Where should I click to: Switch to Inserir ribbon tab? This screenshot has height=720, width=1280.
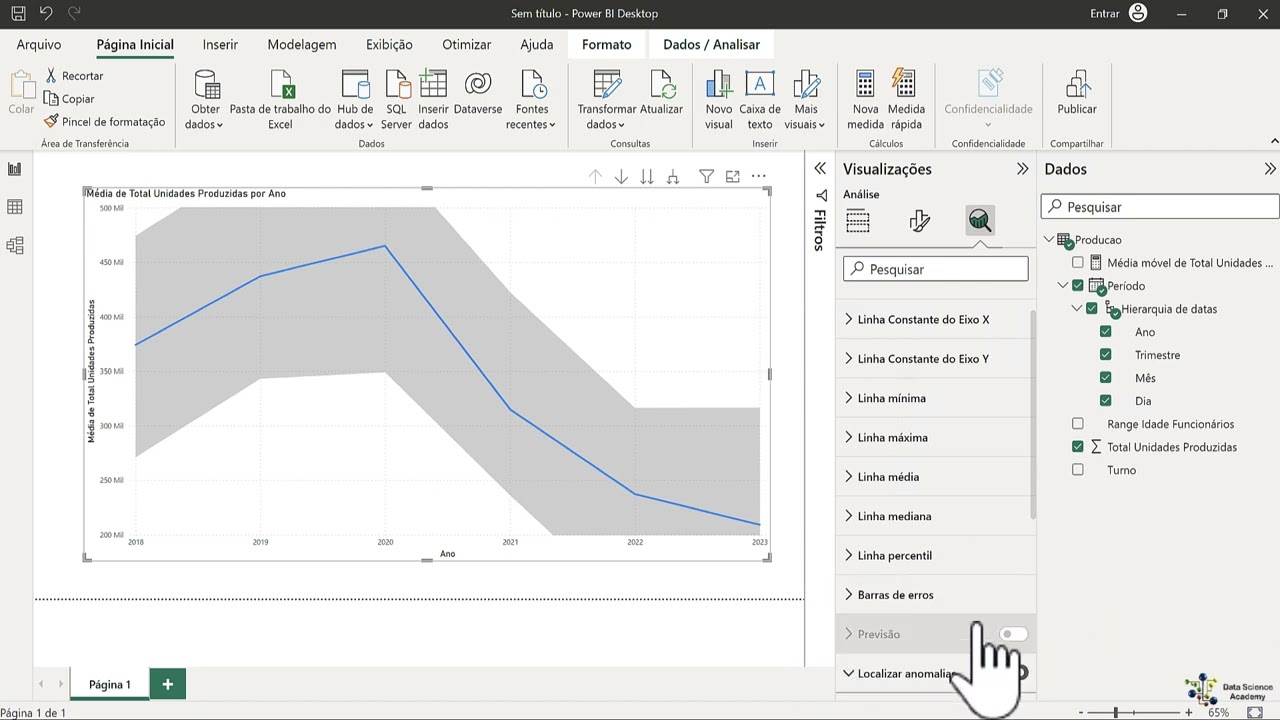click(220, 45)
